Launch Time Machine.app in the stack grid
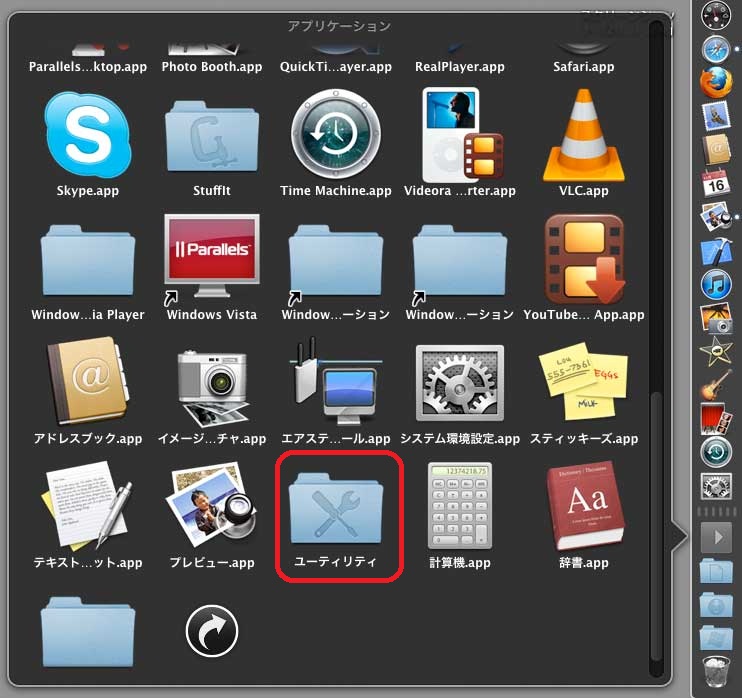The width and height of the screenshot is (742, 698). pyautogui.click(x=336, y=133)
